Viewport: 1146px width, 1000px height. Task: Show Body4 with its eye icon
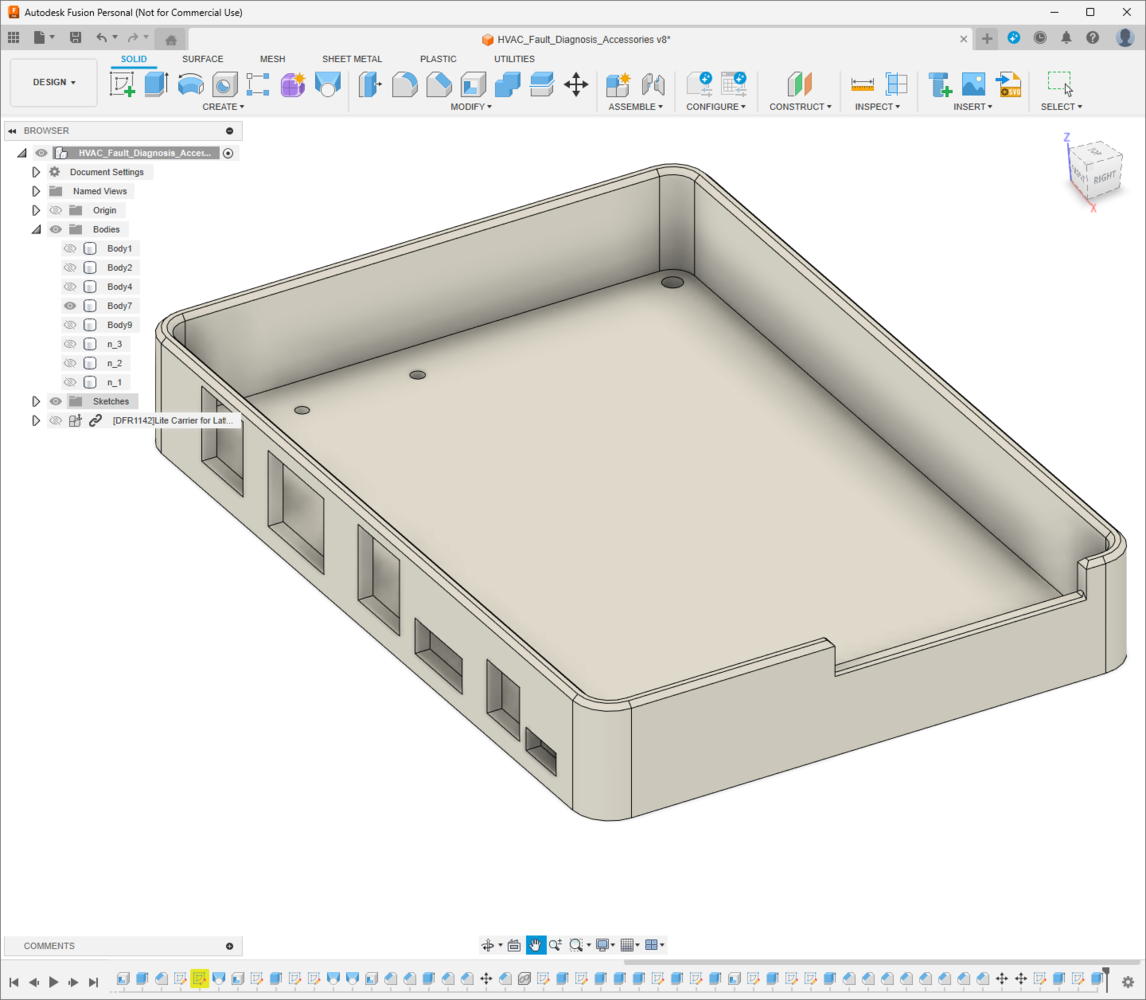pos(70,287)
